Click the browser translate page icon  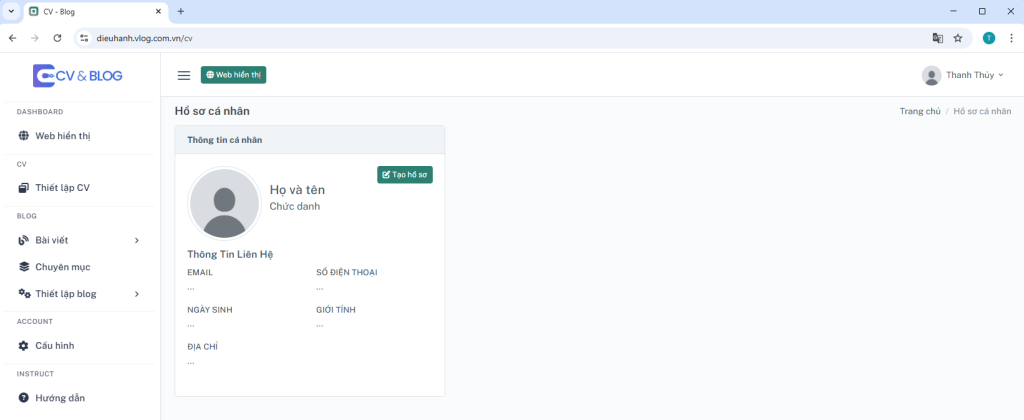[938, 38]
